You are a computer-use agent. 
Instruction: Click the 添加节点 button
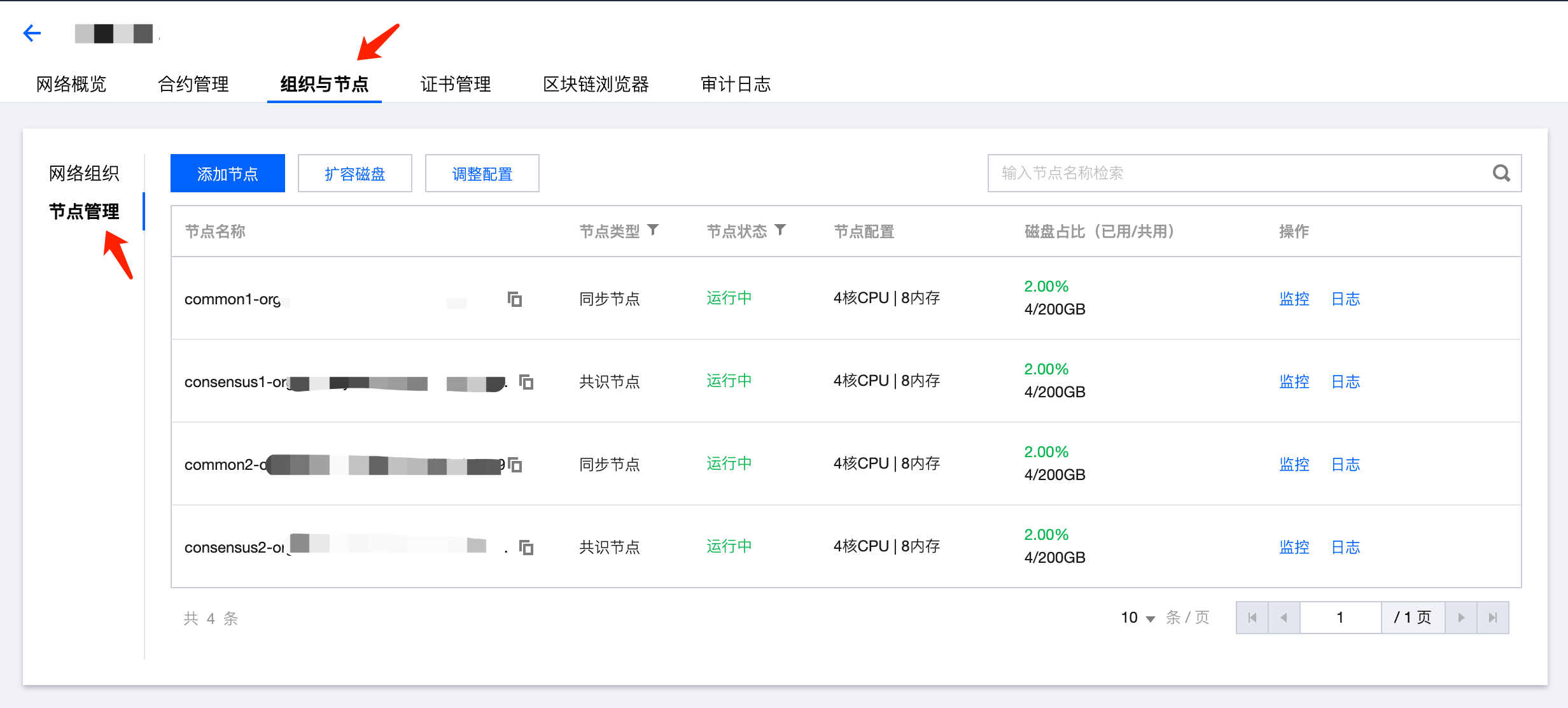pyautogui.click(x=227, y=173)
